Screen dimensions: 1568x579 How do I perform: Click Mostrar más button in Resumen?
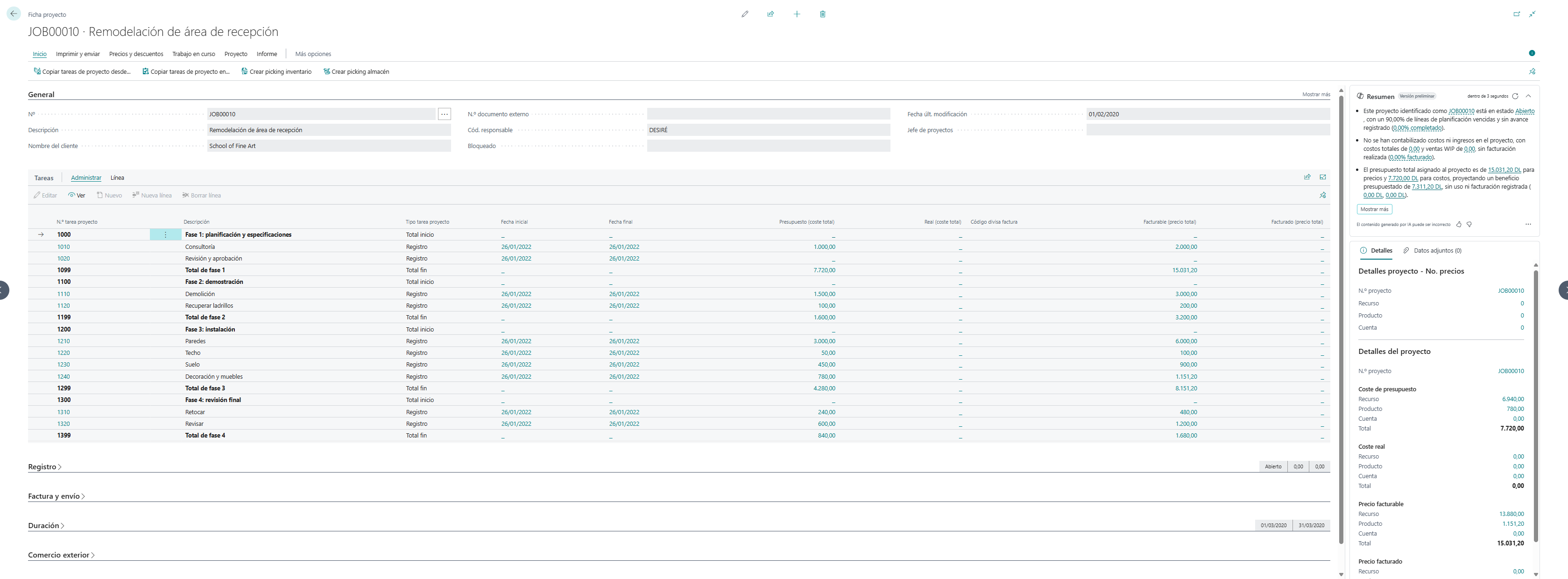click(x=1374, y=210)
